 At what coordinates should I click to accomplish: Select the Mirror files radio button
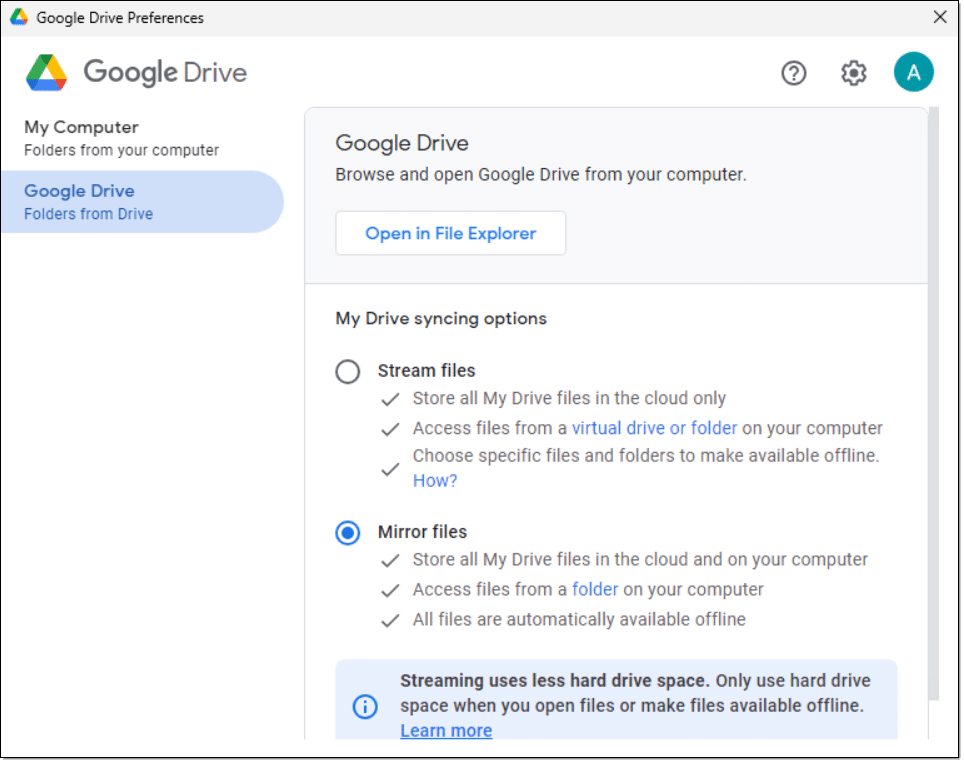tap(347, 533)
